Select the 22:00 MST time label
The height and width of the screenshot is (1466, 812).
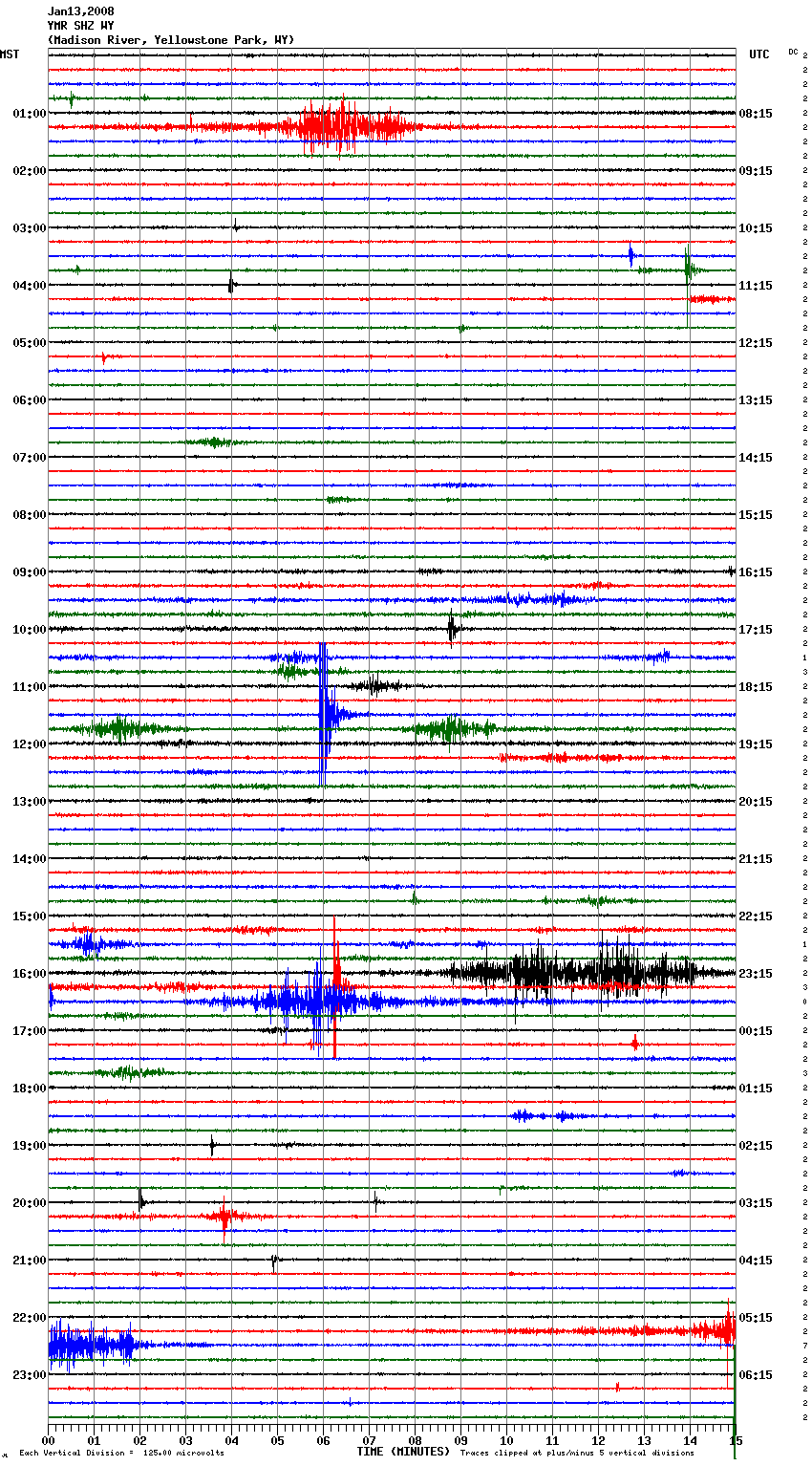click(29, 1318)
